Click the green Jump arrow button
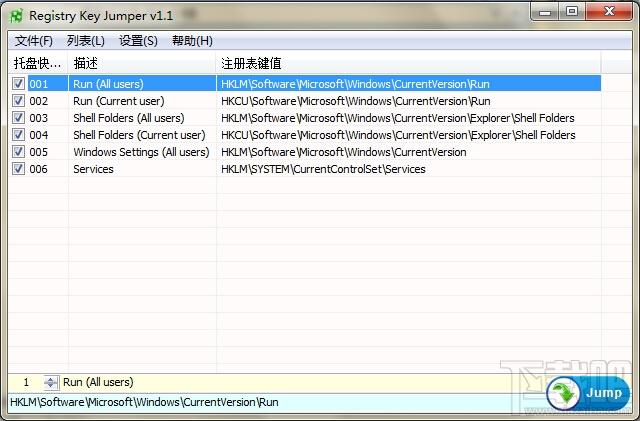The image size is (640, 421). click(588, 393)
